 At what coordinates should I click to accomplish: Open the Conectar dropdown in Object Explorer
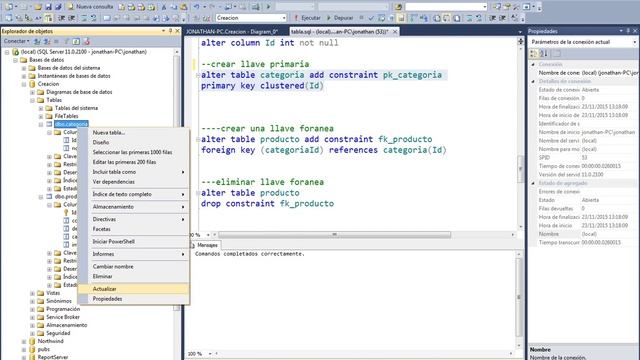[17, 41]
